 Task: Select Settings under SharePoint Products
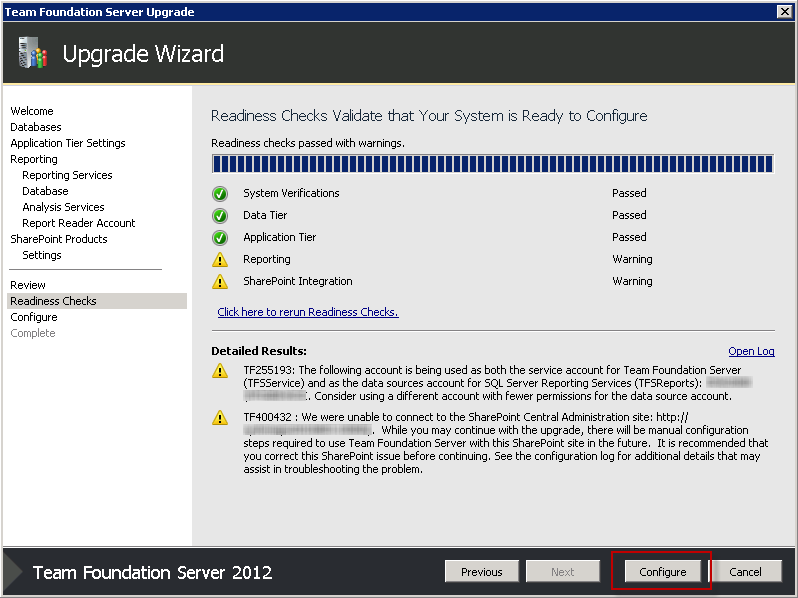tap(42, 255)
